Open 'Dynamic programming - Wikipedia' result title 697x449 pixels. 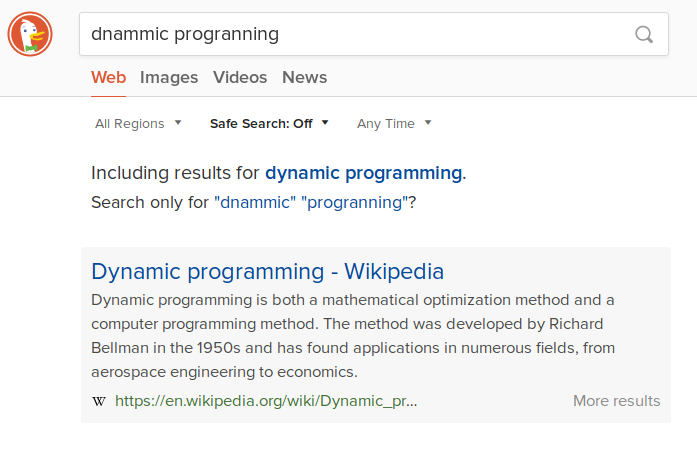tap(268, 271)
